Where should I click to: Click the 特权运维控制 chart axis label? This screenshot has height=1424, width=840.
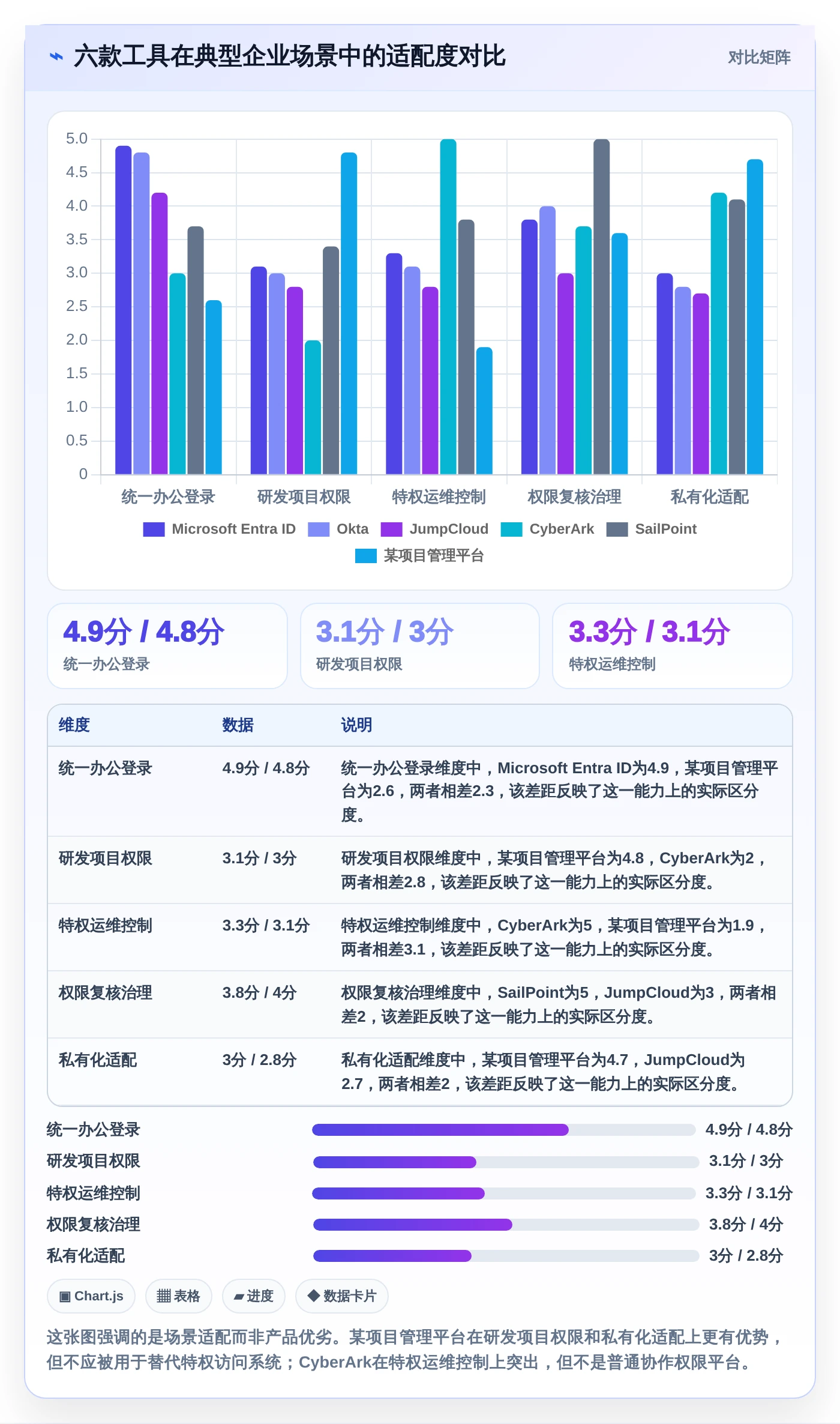(439, 497)
